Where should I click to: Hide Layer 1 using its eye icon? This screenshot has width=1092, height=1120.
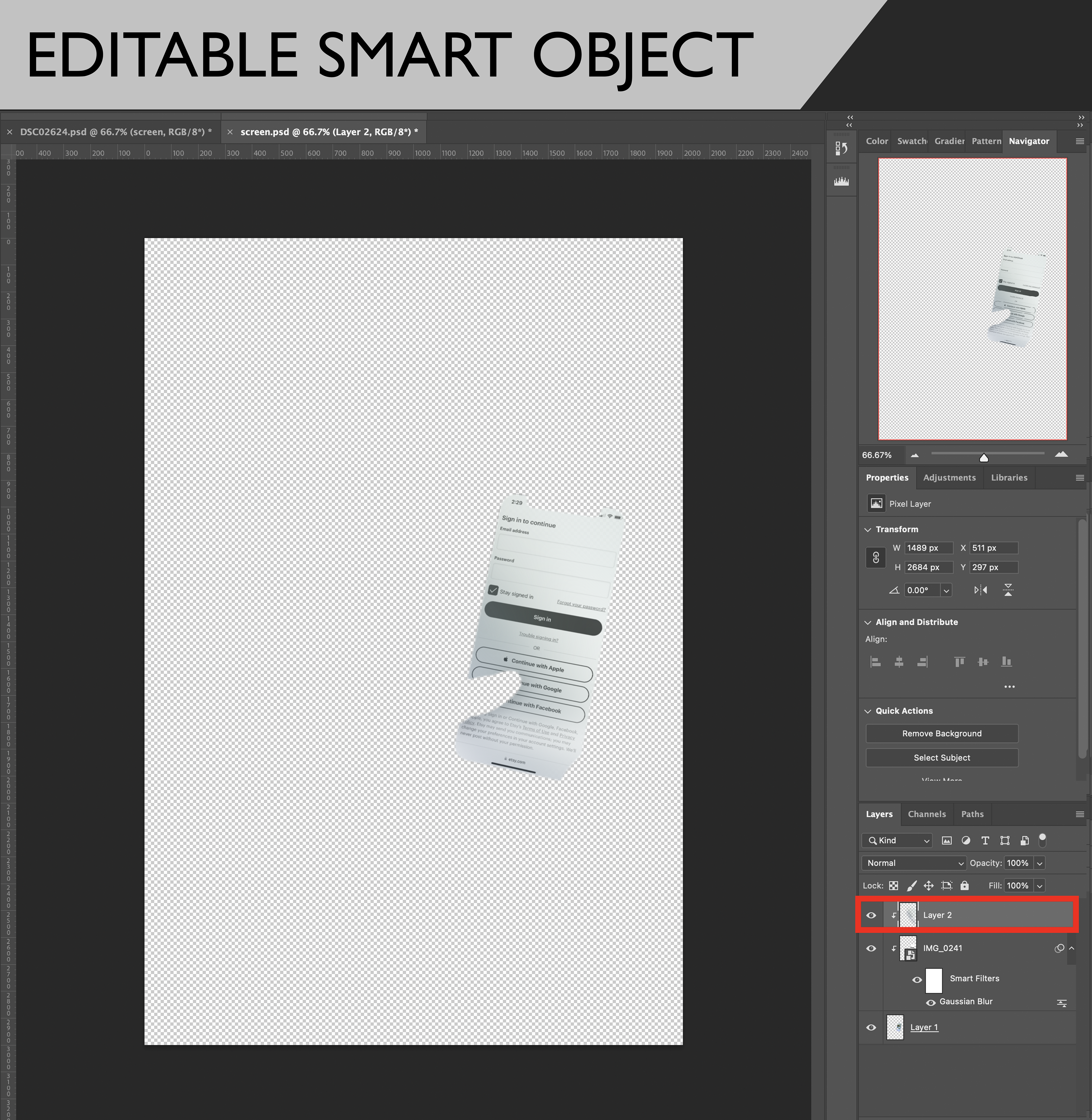871,1028
